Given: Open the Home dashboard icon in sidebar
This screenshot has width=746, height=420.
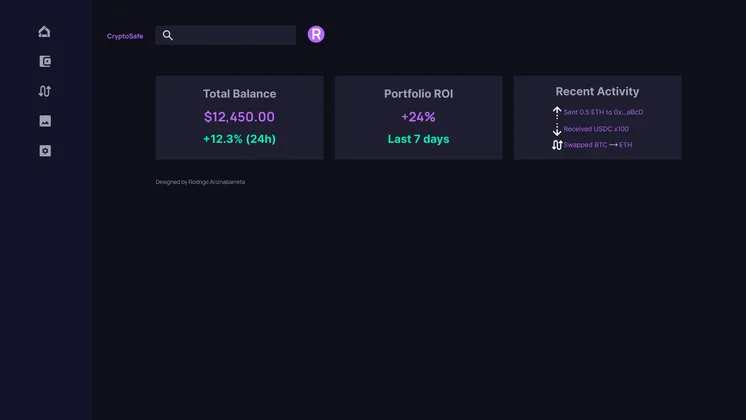Looking at the screenshot, I should click(44, 31).
